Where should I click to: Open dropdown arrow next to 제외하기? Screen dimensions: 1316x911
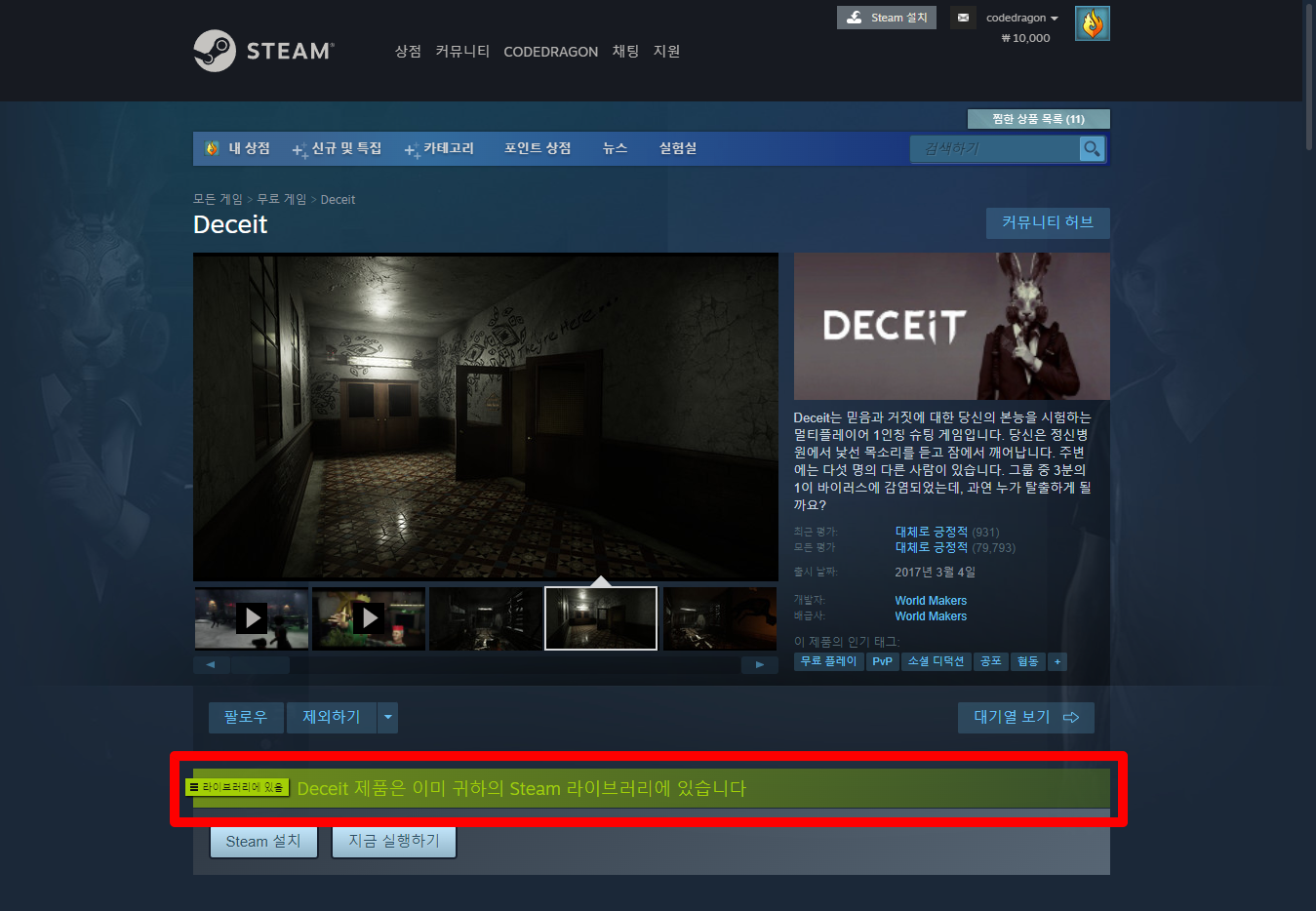tap(388, 718)
